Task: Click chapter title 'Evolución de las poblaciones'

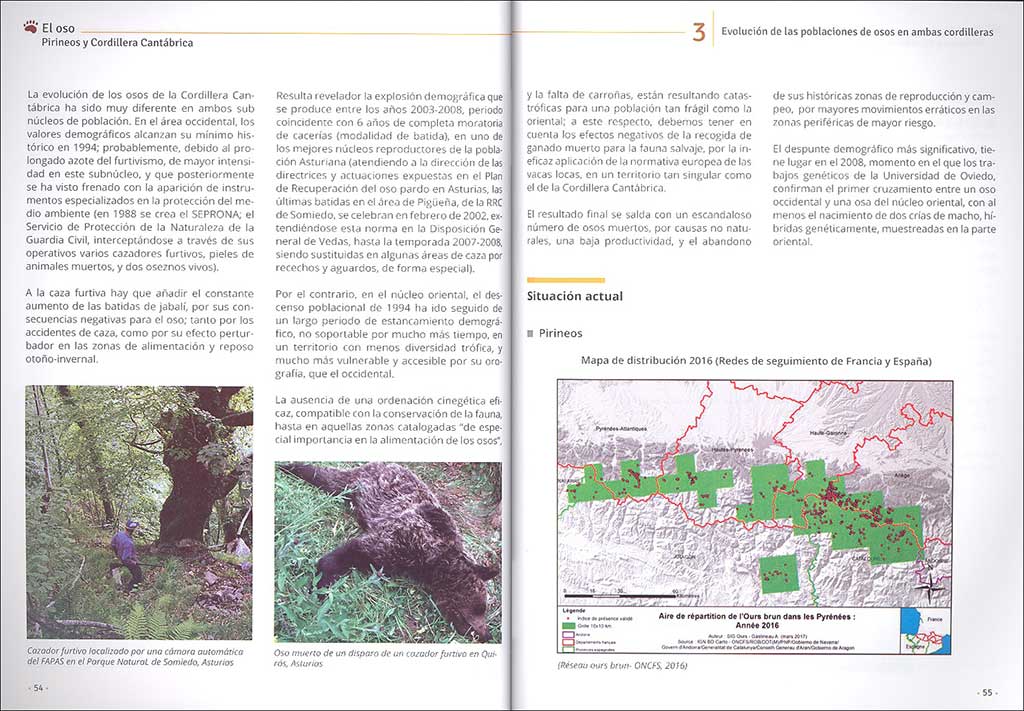Action: (857, 32)
